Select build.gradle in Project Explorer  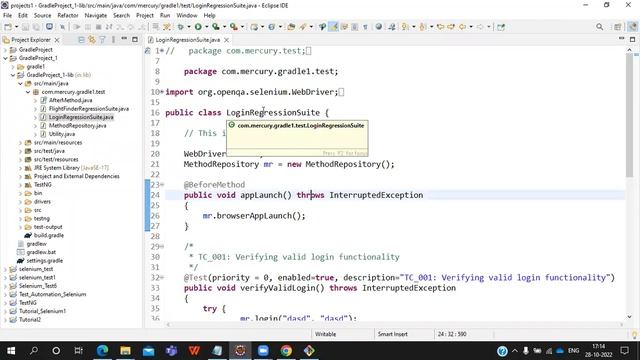(x=49, y=236)
